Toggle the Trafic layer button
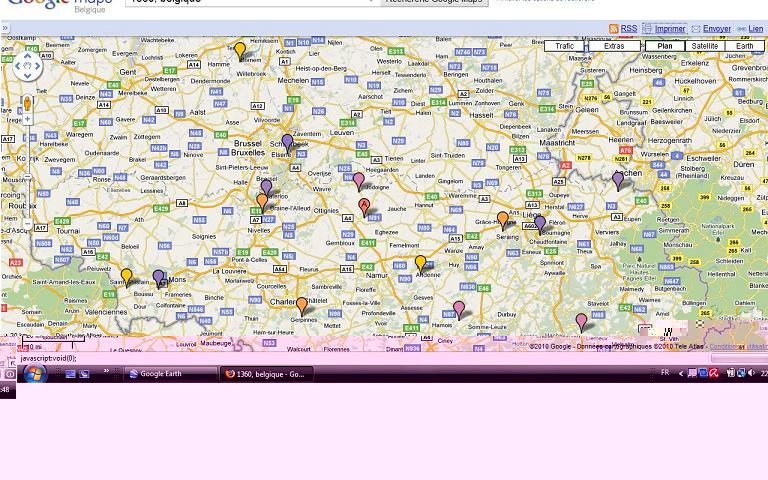768x480 pixels. coord(564,46)
